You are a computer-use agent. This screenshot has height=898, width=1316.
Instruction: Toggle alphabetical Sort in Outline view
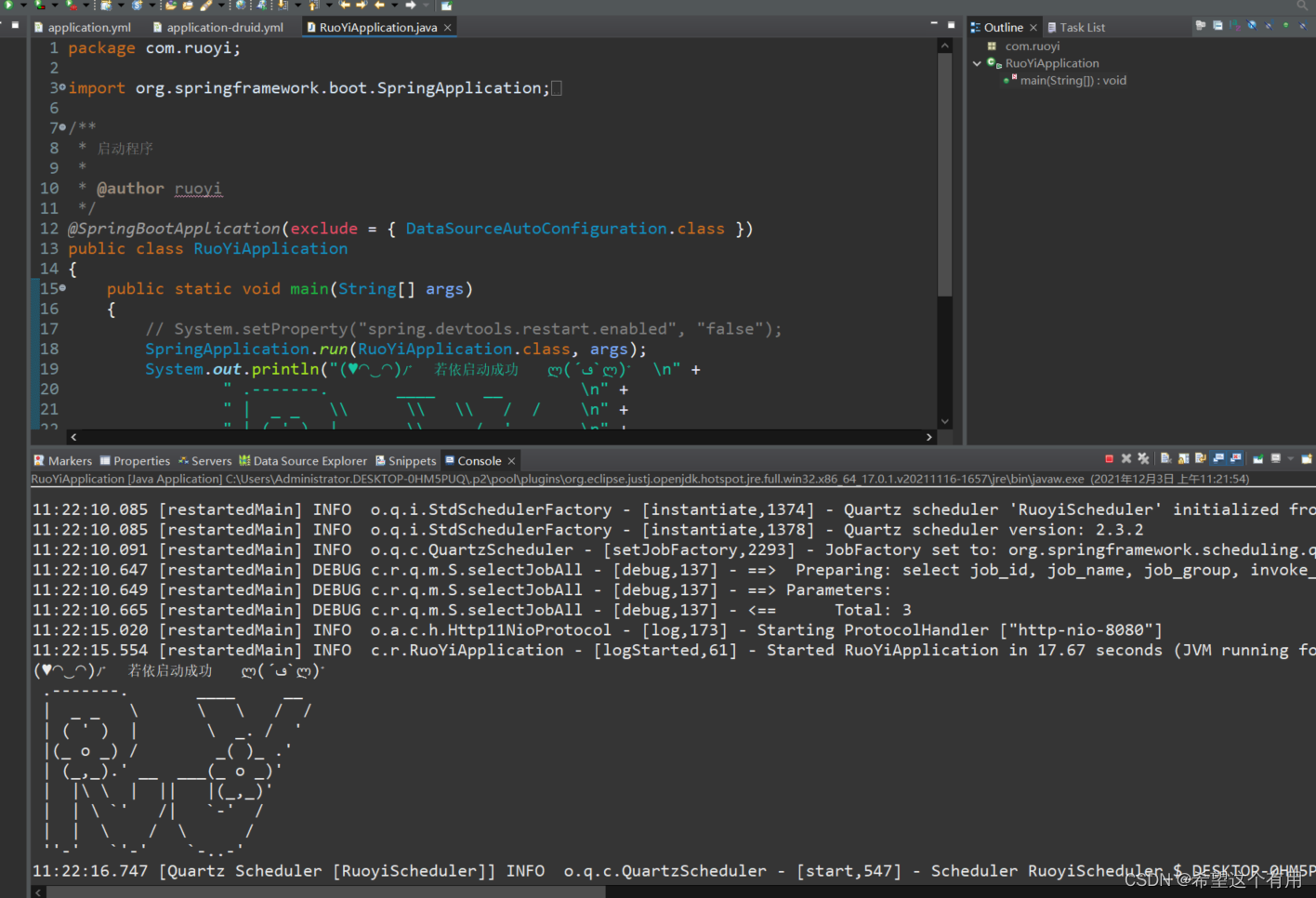(x=1235, y=26)
